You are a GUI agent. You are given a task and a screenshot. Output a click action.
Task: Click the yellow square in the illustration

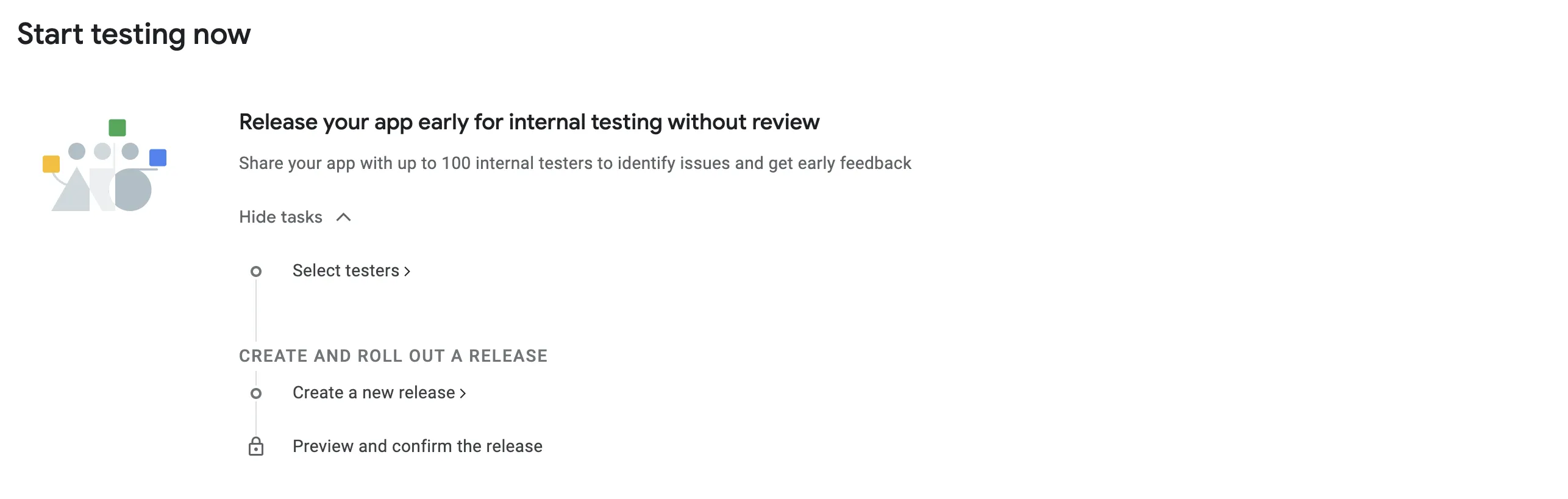51,164
